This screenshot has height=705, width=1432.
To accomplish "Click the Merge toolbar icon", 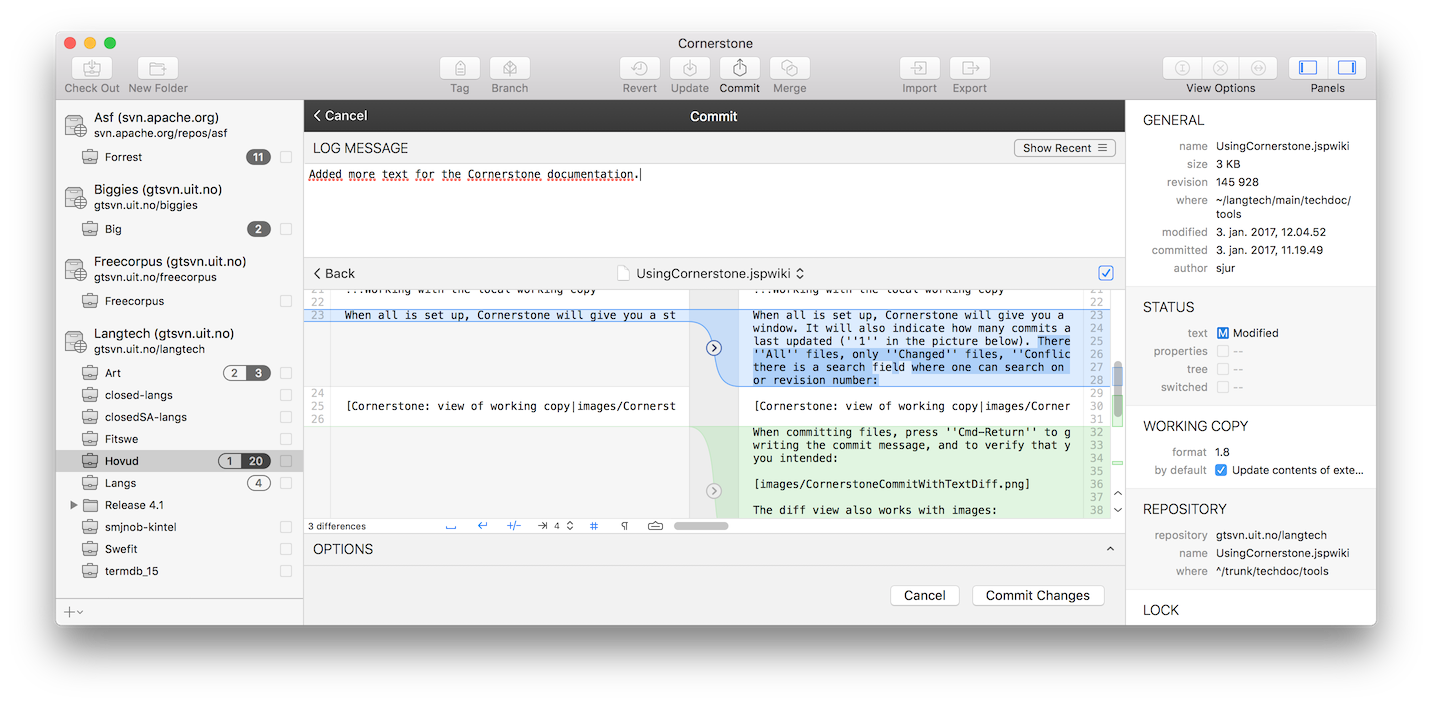I will pos(790,68).
